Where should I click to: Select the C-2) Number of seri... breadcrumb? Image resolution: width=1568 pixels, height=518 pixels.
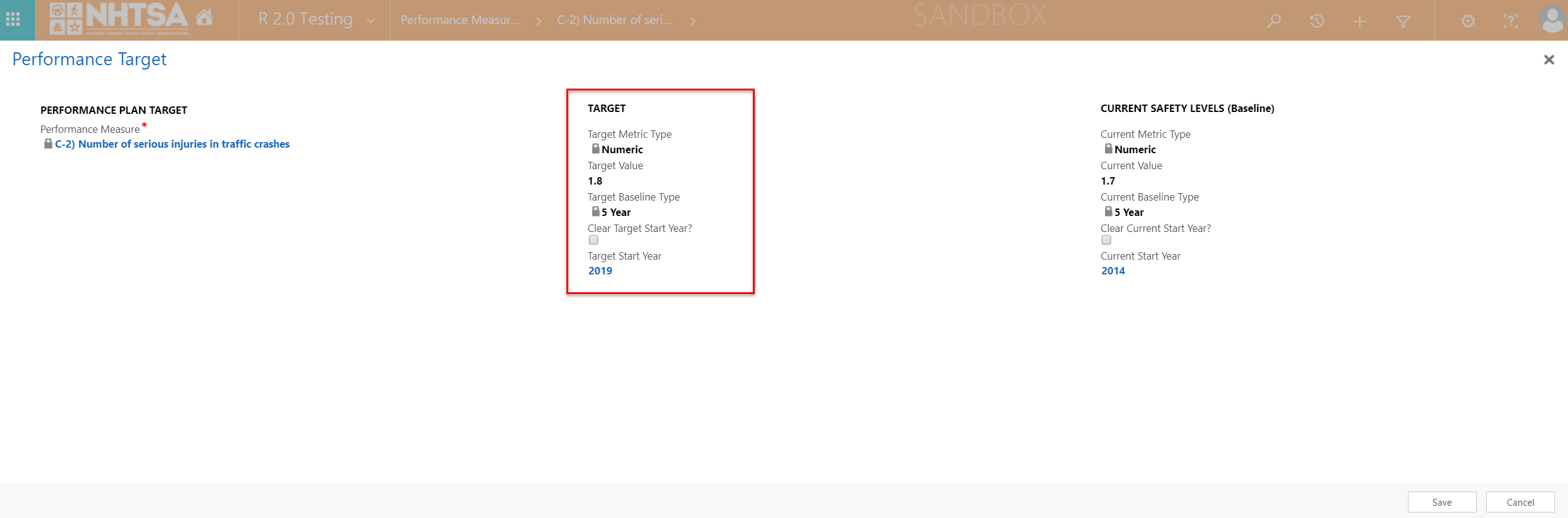tap(614, 20)
